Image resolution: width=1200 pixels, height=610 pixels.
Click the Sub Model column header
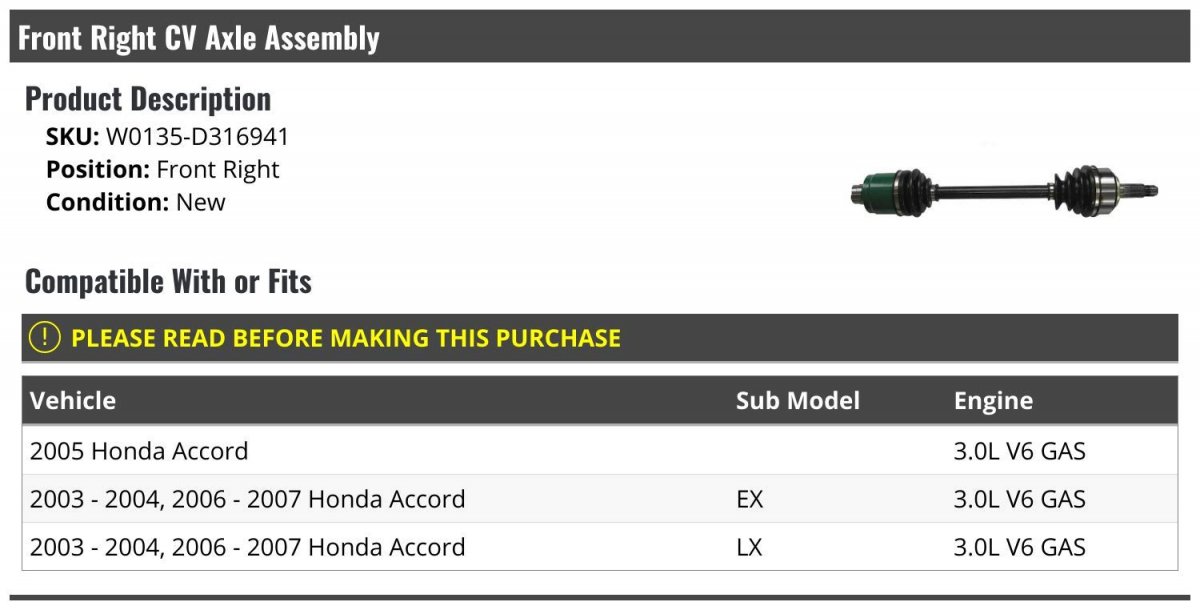point(797,401)
